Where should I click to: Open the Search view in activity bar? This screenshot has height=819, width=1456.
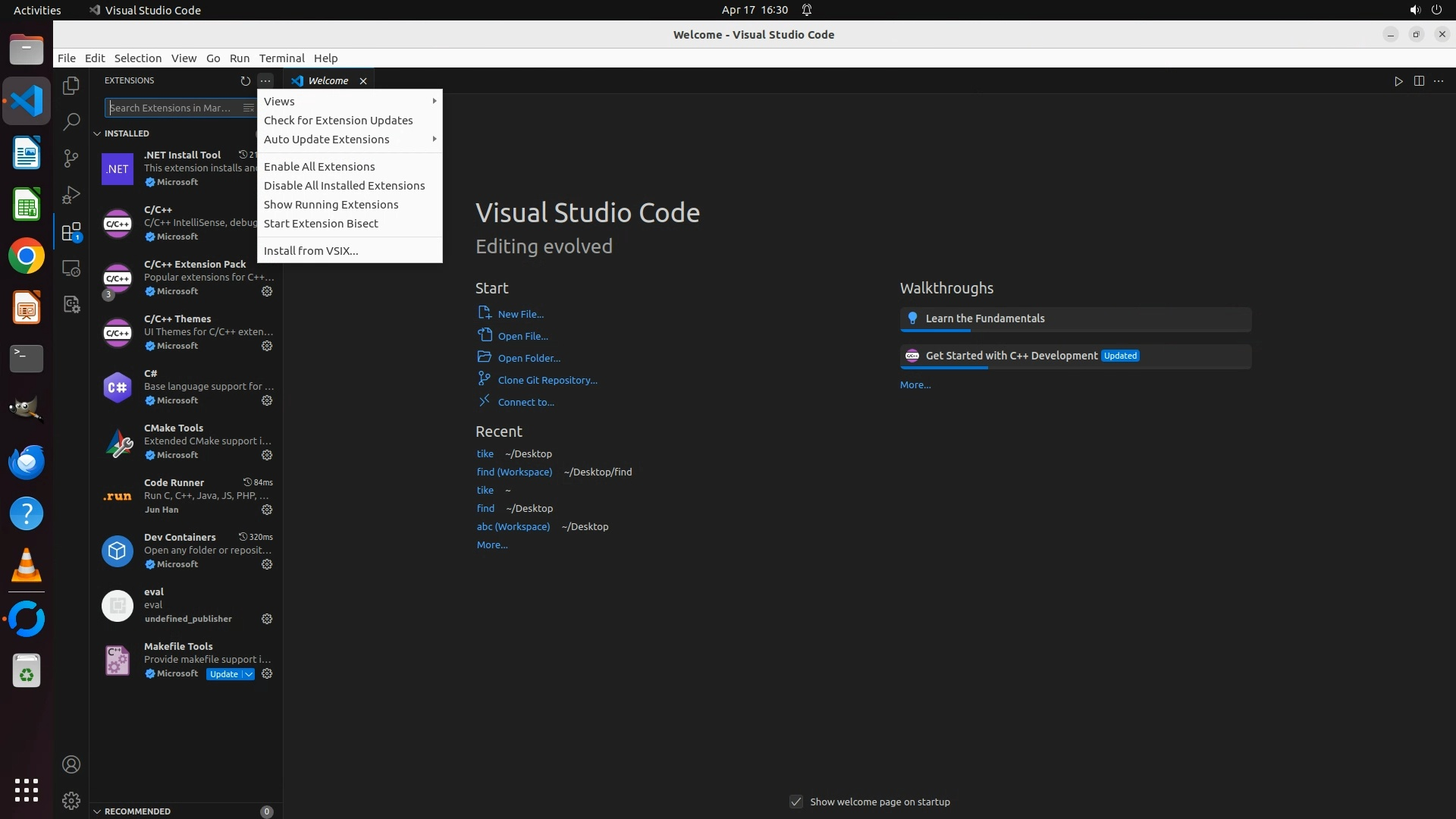pos(71,121)
